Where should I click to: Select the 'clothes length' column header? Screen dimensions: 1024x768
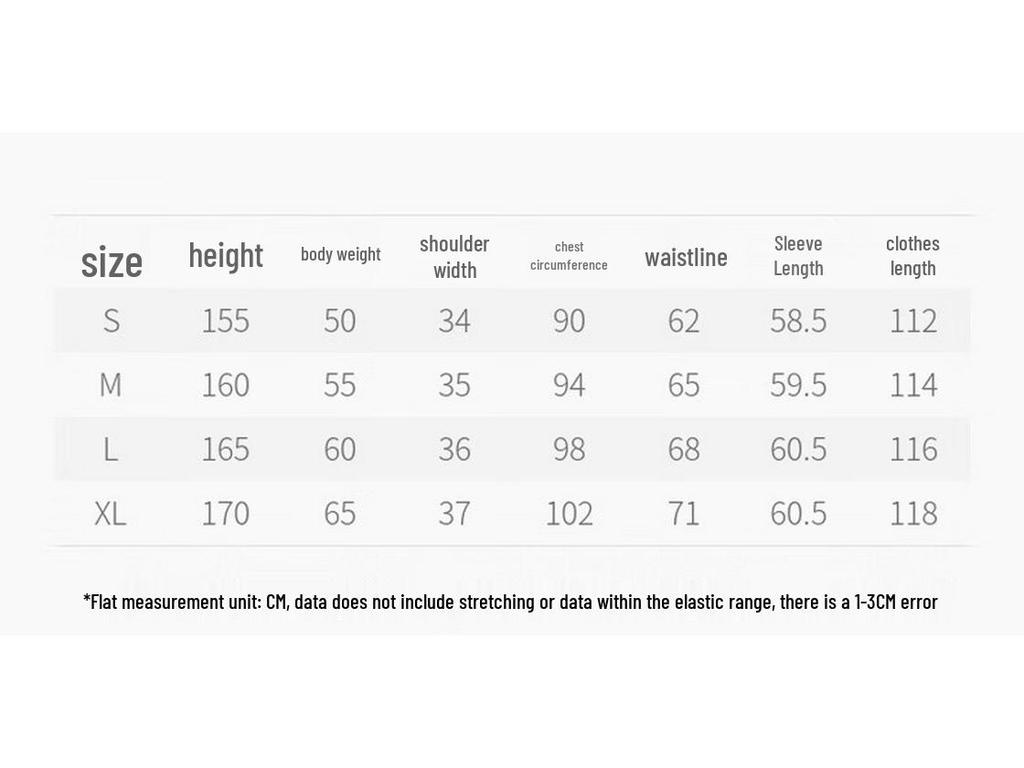[912, 256]
